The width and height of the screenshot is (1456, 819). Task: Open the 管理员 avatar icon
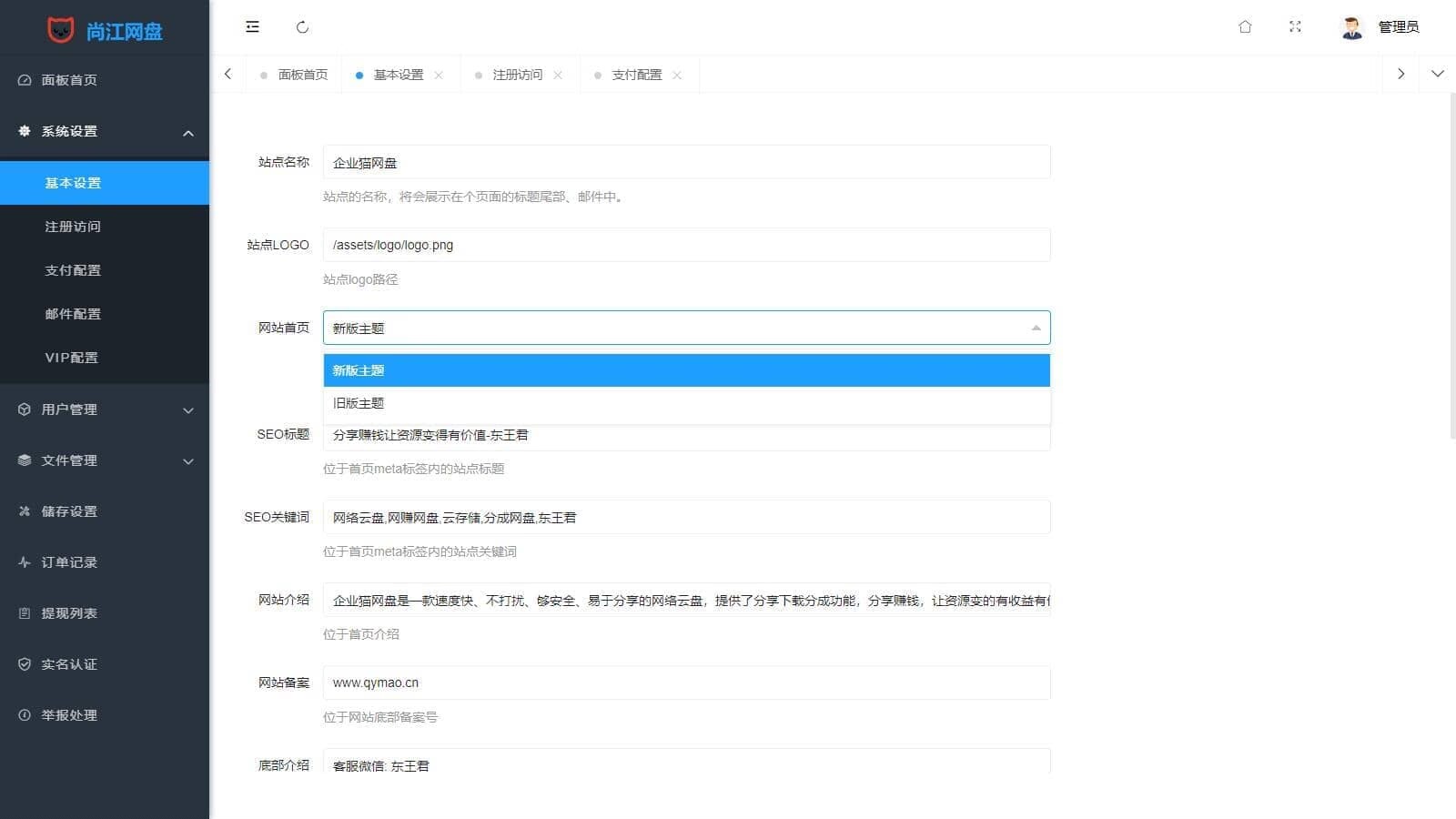pyautogui.click(x=1354, y=26)
